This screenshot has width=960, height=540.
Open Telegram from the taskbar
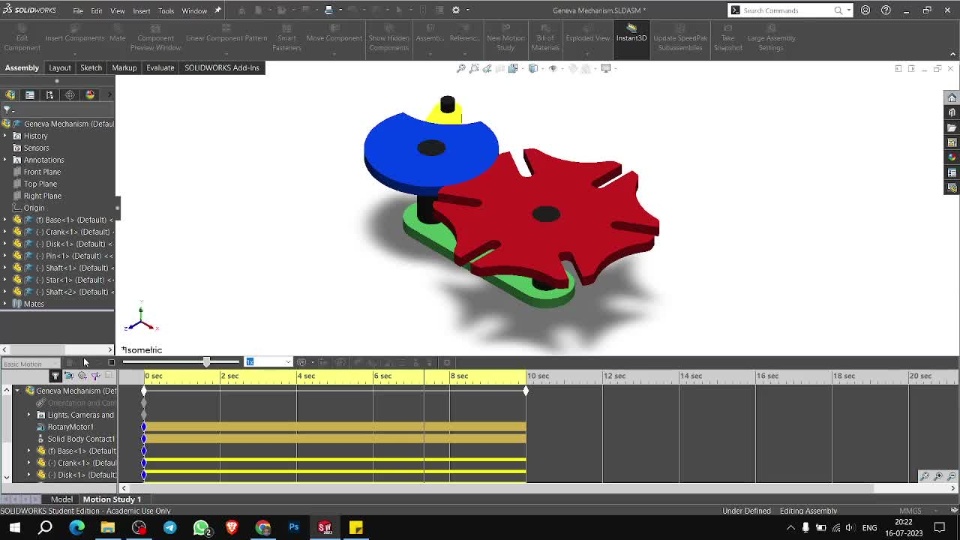[170, 527]
